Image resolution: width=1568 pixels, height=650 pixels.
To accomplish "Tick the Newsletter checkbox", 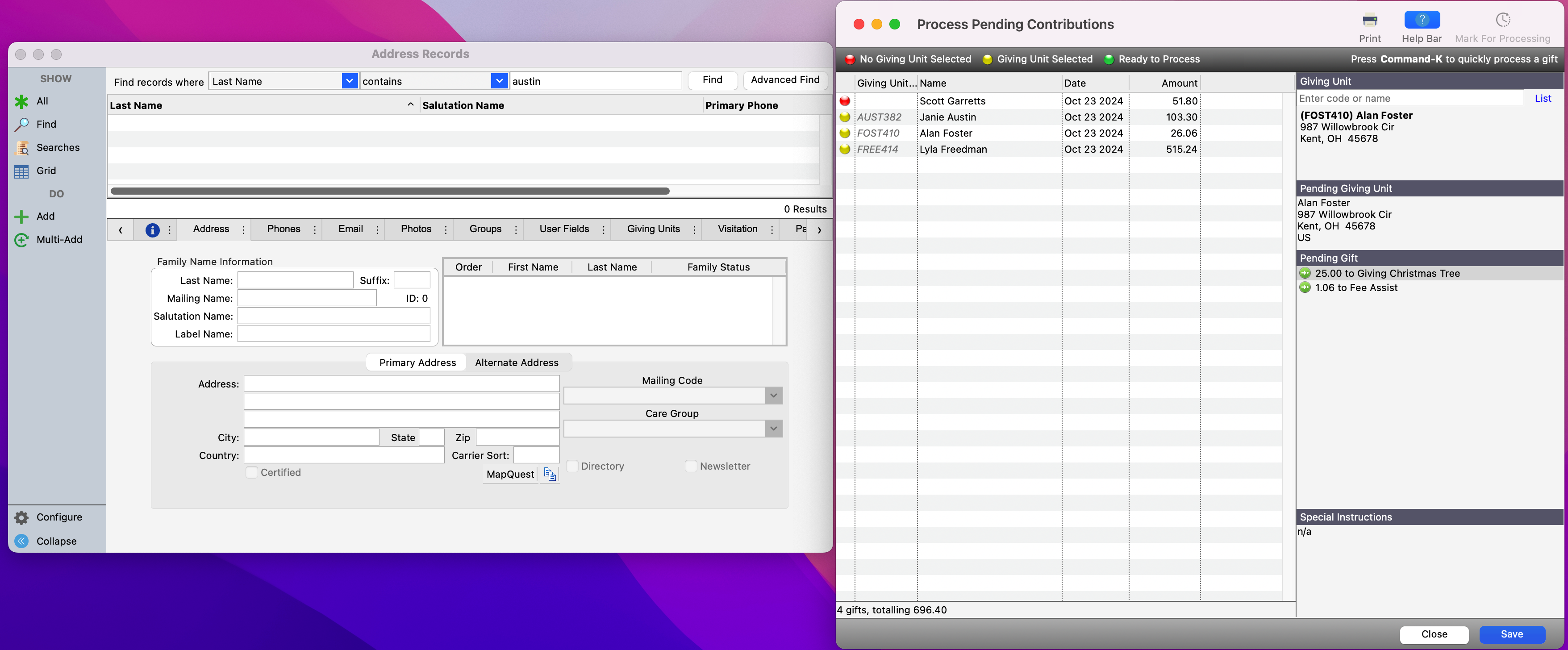I will (x=691, y=466).
